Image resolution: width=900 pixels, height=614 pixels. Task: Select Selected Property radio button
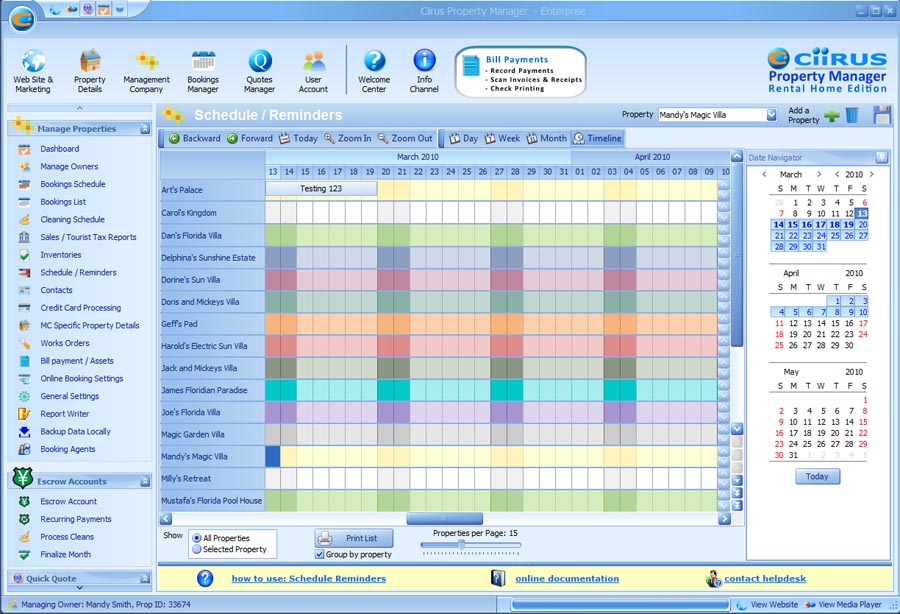(197, 549)
